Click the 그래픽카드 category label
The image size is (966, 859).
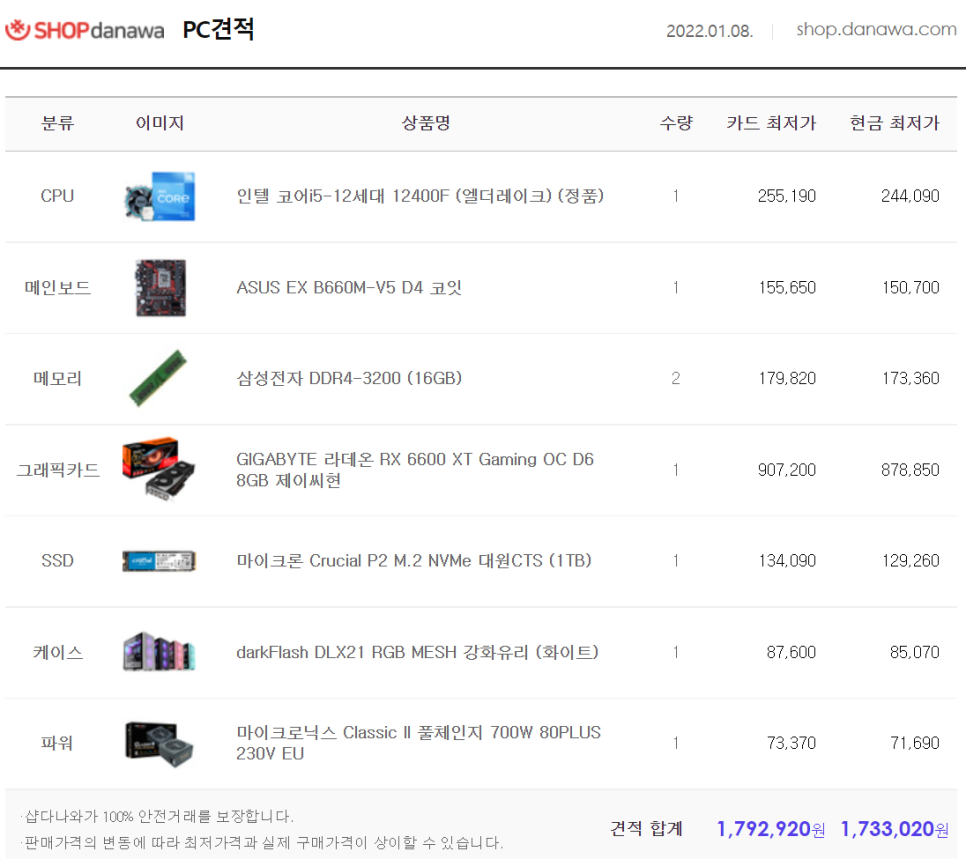pyautogui.click(x=57, y=470)
